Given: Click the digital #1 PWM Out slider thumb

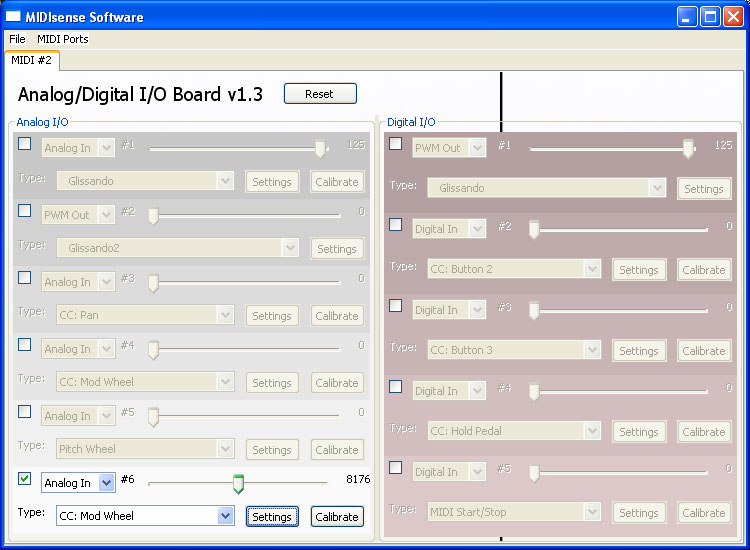Looking at the screenshot, I should 688,149.
